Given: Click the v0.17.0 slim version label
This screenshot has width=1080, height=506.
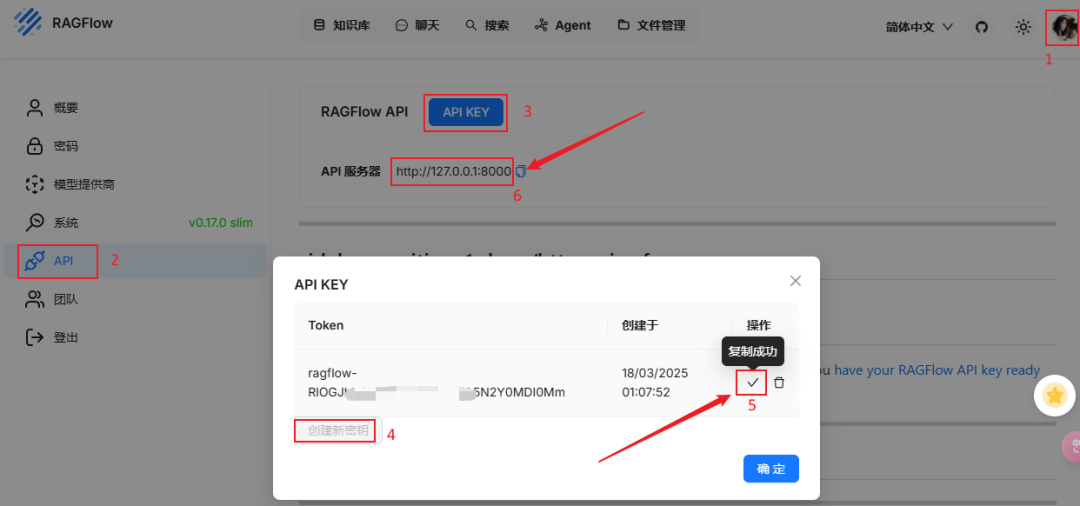Looking at the screenshot, I should pyautogui.click(x=220, y=222).
